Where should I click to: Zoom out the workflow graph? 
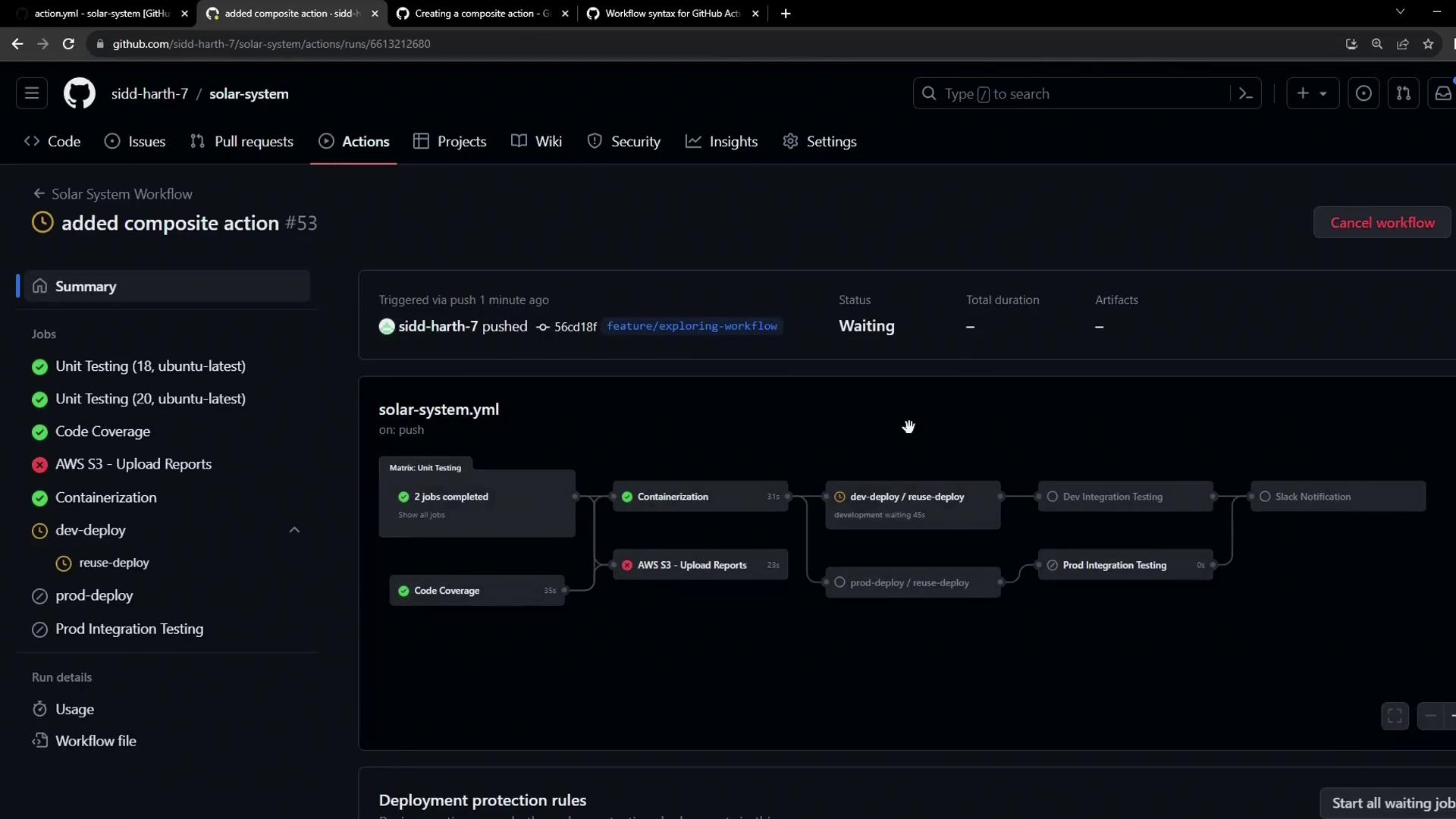point(1430,716)
